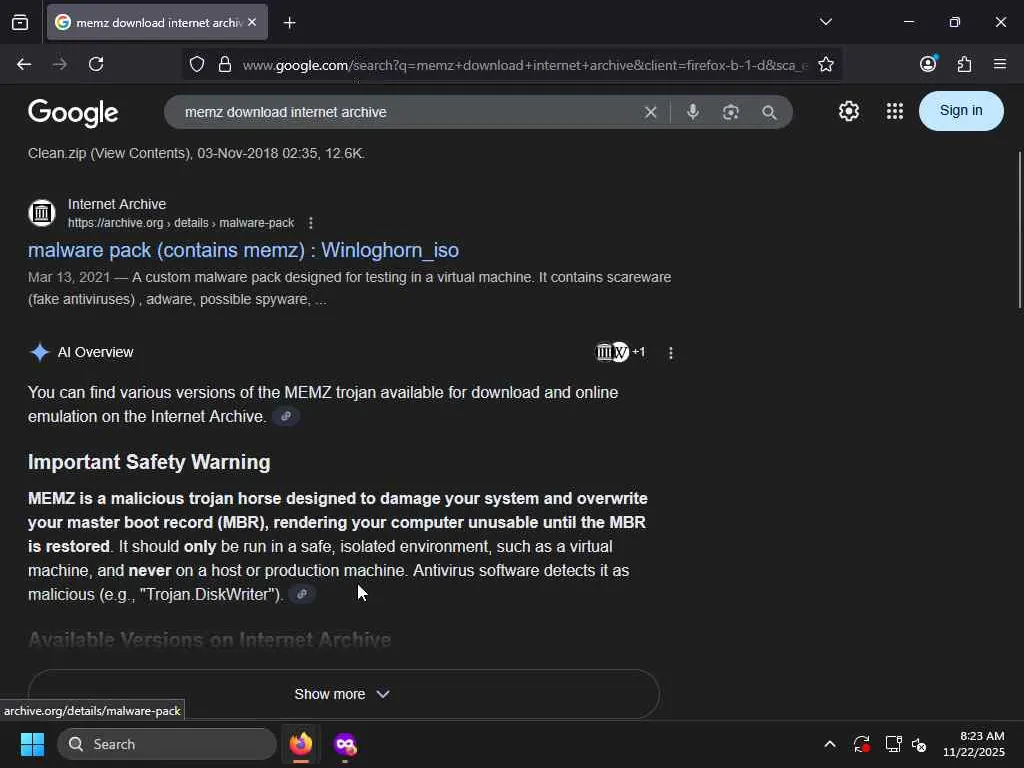This screenshot has width=1024, height=768.
Task: Open the Firefox View tab overview icon
Action: (20, 23)
